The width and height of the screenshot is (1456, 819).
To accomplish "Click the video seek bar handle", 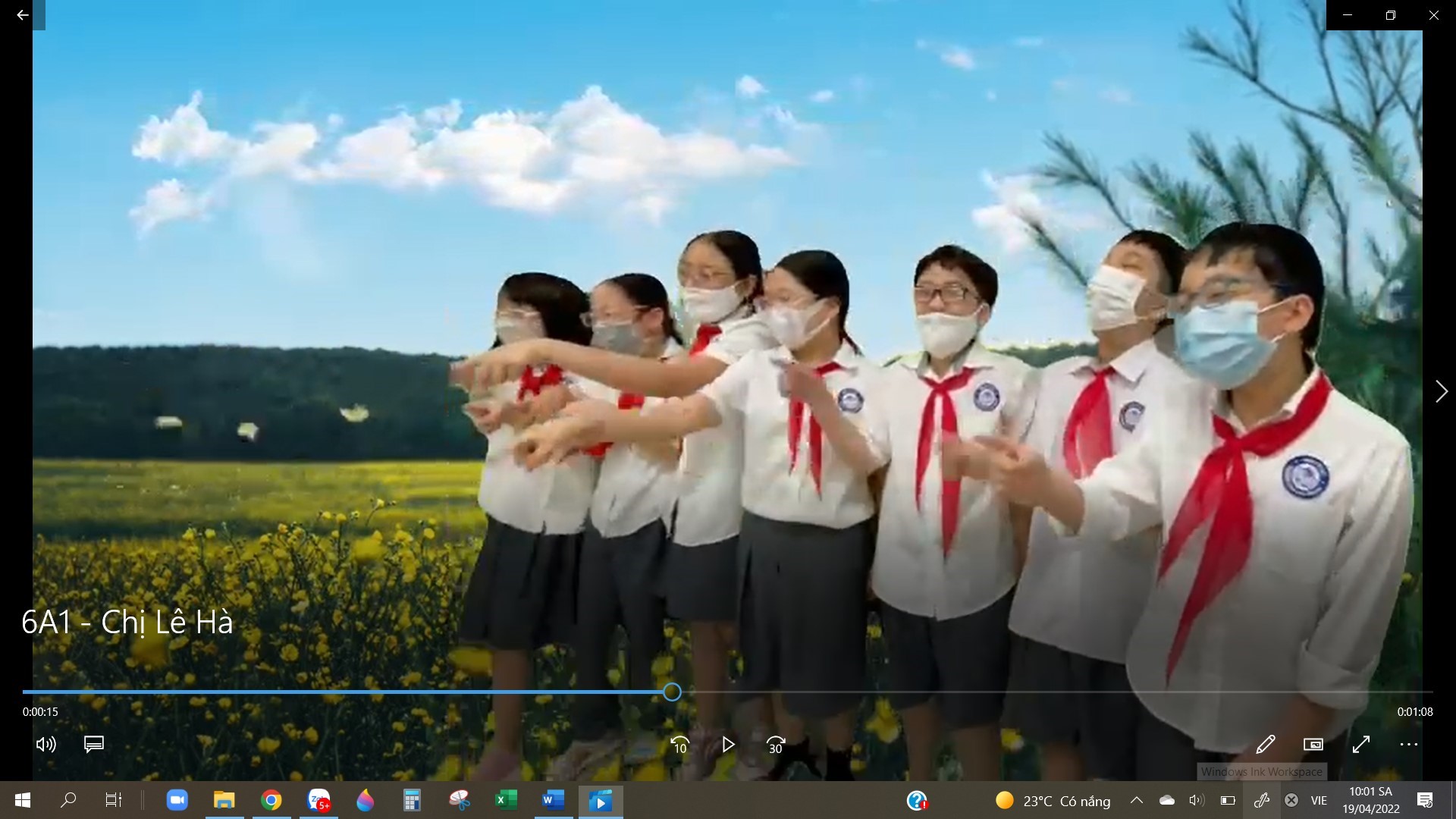I will 672,692.
